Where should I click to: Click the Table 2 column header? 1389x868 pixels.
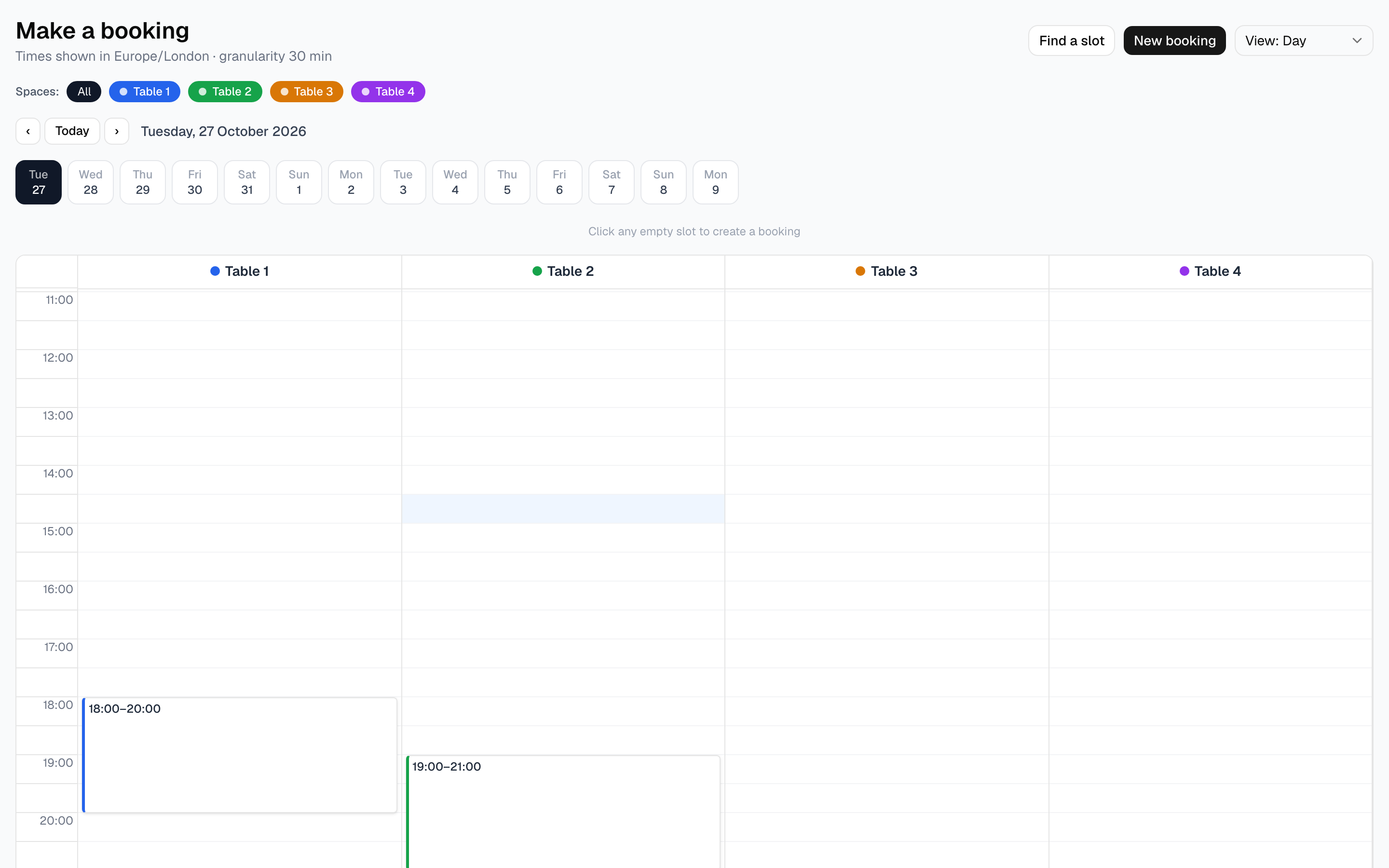563,271
